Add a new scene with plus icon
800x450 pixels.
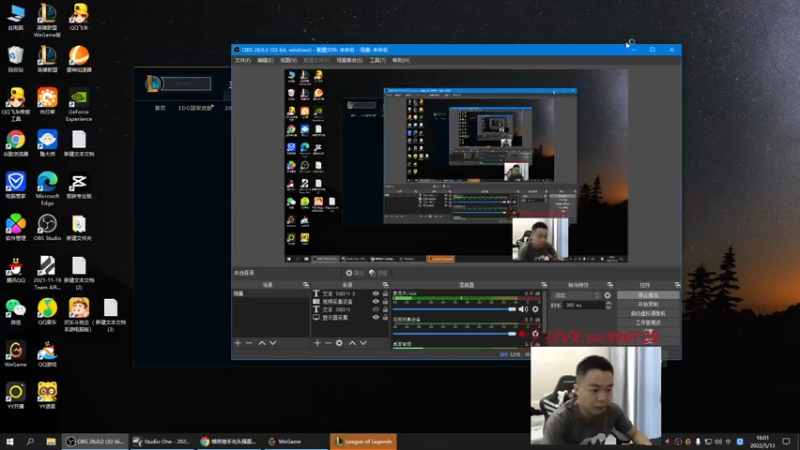point(238,343)
